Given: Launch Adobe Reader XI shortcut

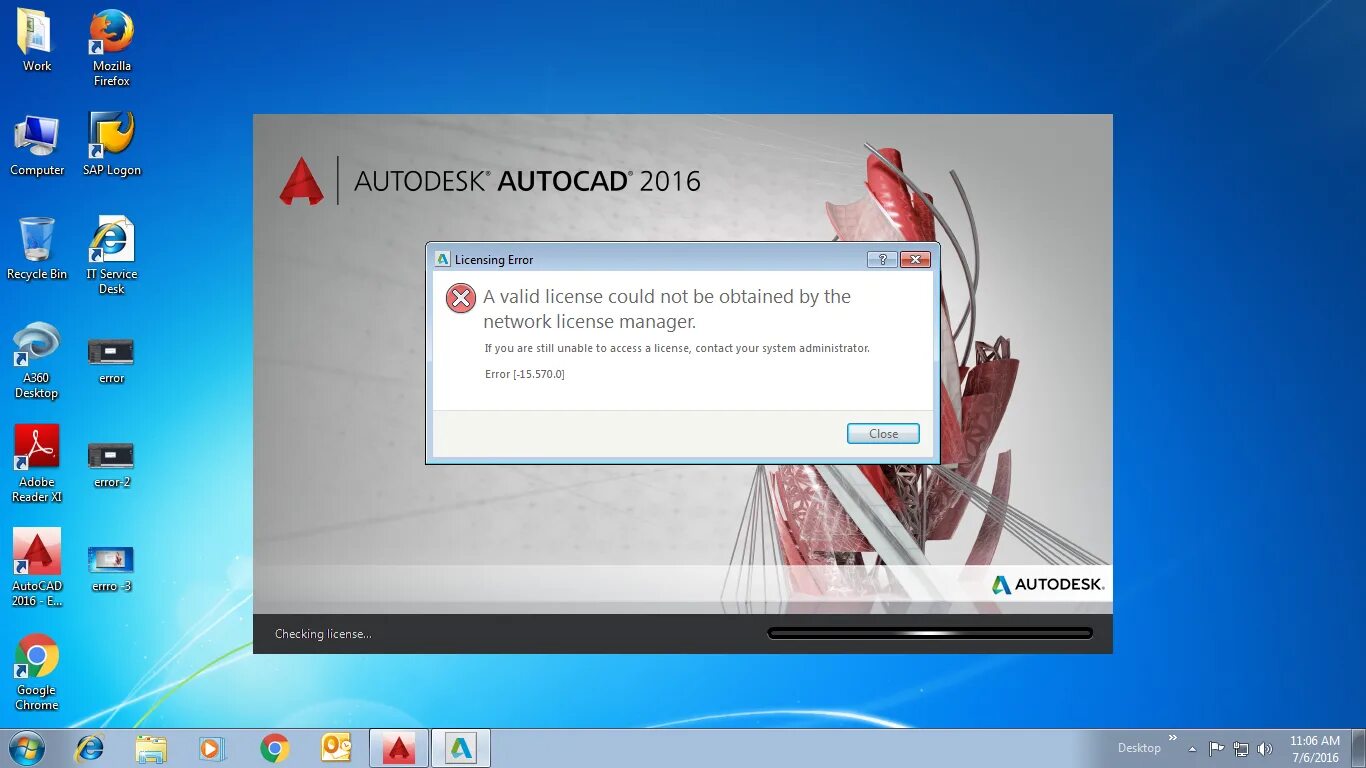Looking at the screenshot, I should [x=37, y=464].
